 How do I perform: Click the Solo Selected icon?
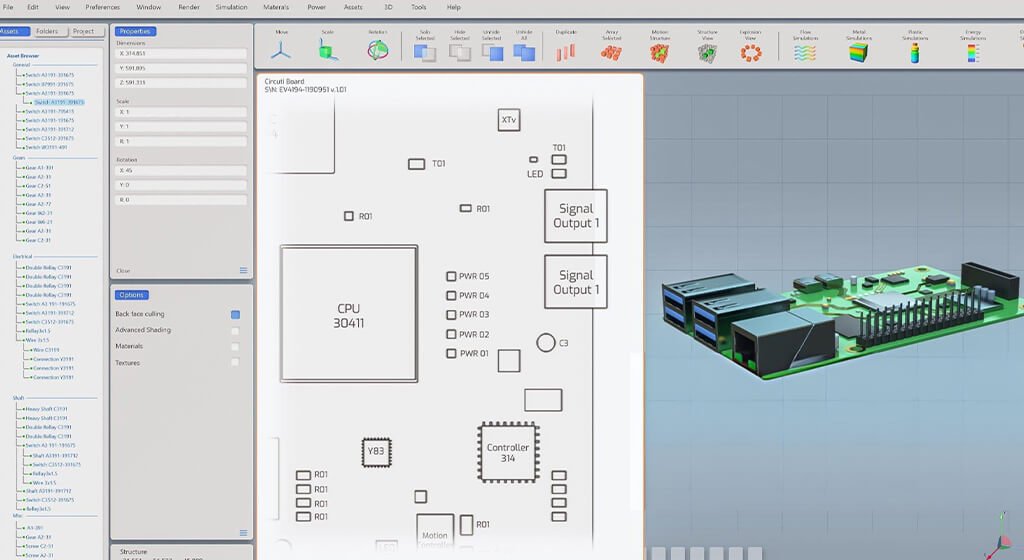click(x=425, y=52)
